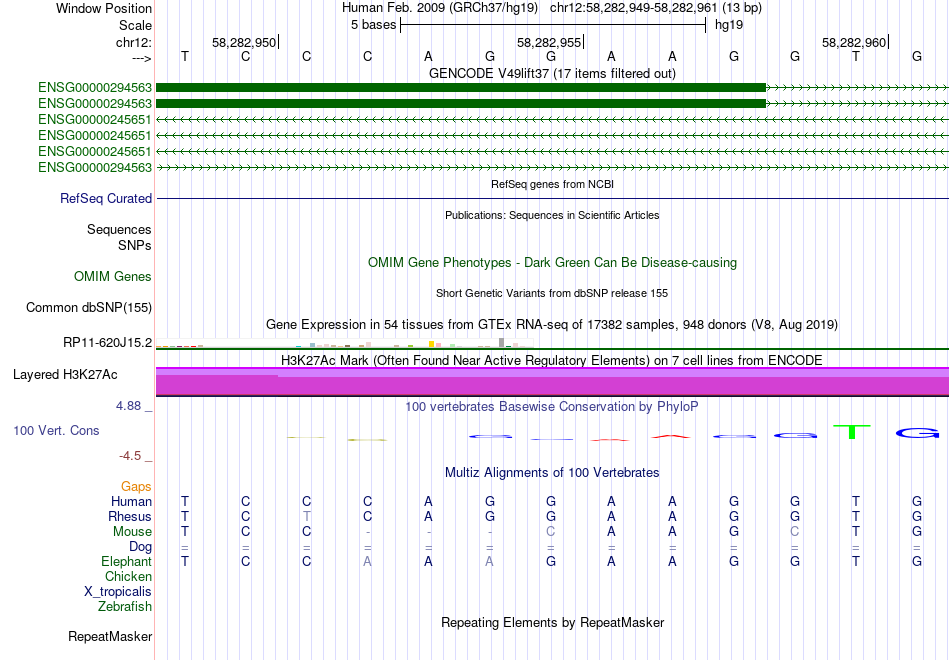Click the Gaps row label
Screen dimensions: 950x660
pyautogui.click(x=136, y=486)
